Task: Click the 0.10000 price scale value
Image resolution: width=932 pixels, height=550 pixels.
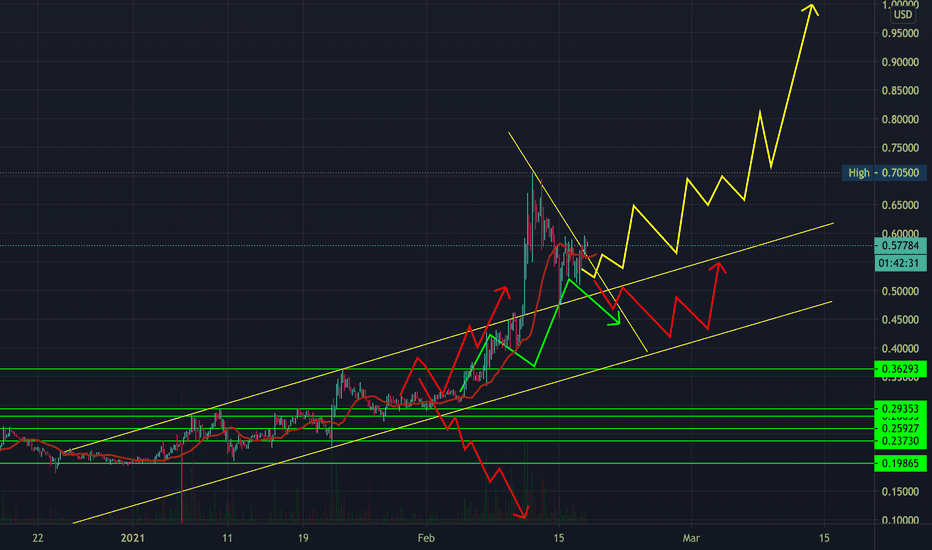Action: click(x=900, y=520)
